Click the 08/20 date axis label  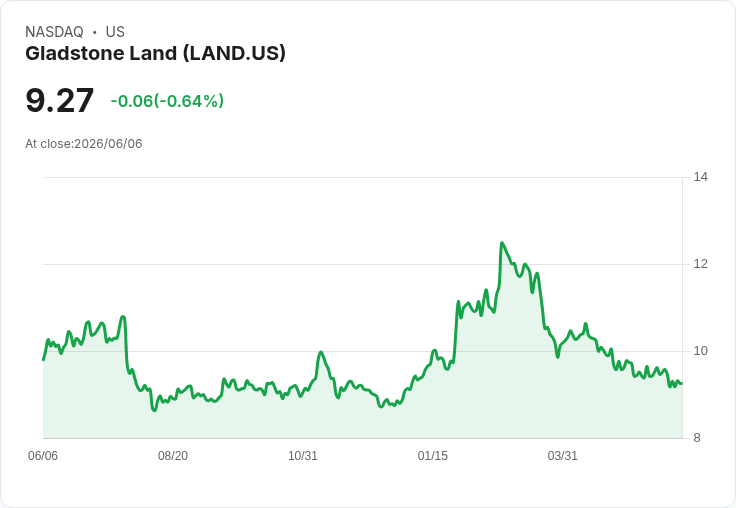pos(173,455)
